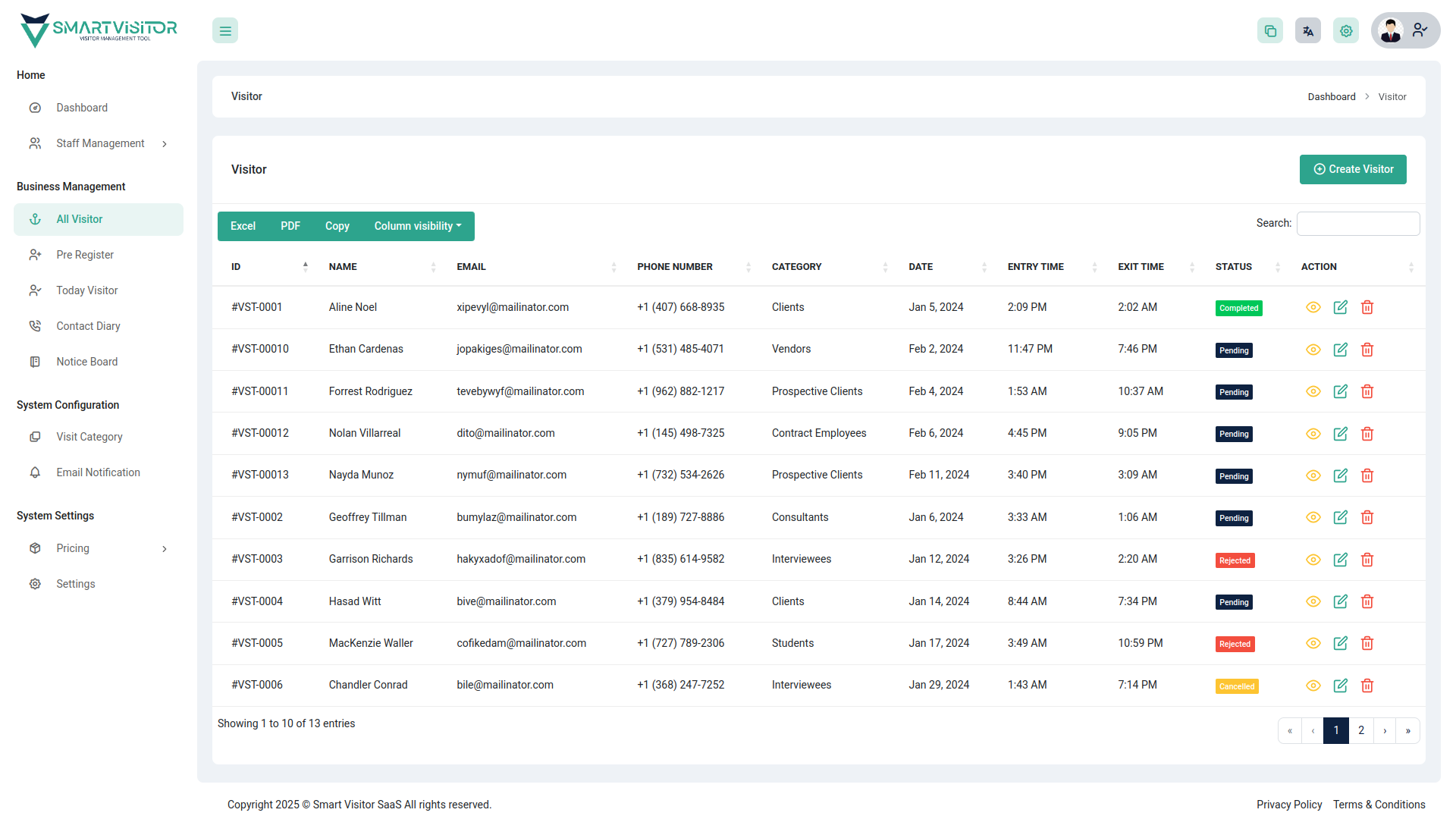Viewport: 1456px width, 819px height.
Task: Open the Column visibility dropdown
Action: point(417,226)
